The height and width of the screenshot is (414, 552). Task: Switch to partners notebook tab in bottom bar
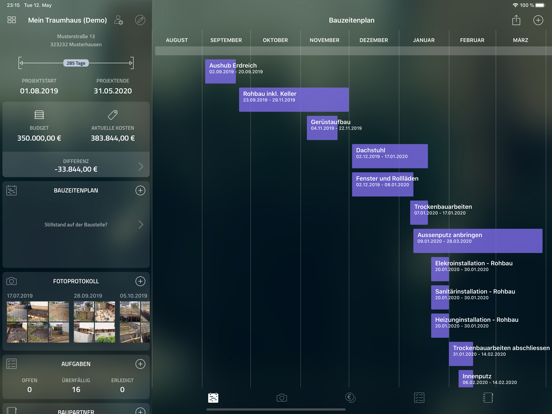pos(488,398)
